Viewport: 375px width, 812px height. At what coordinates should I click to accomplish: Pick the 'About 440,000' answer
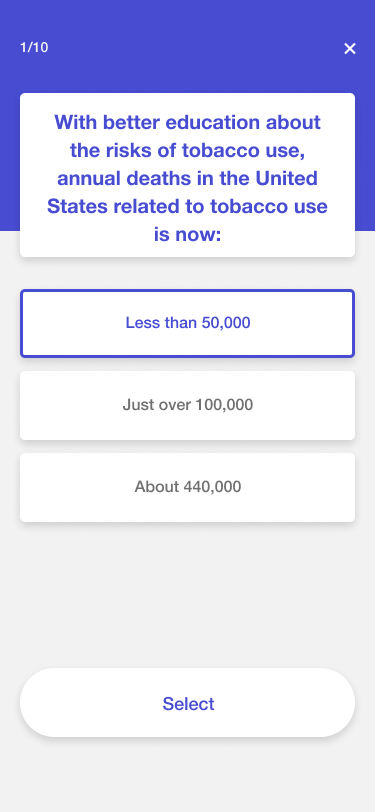(188, 487)
